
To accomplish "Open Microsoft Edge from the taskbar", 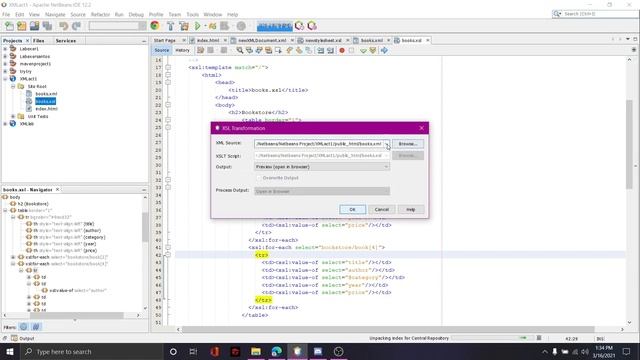I will 276,351.
